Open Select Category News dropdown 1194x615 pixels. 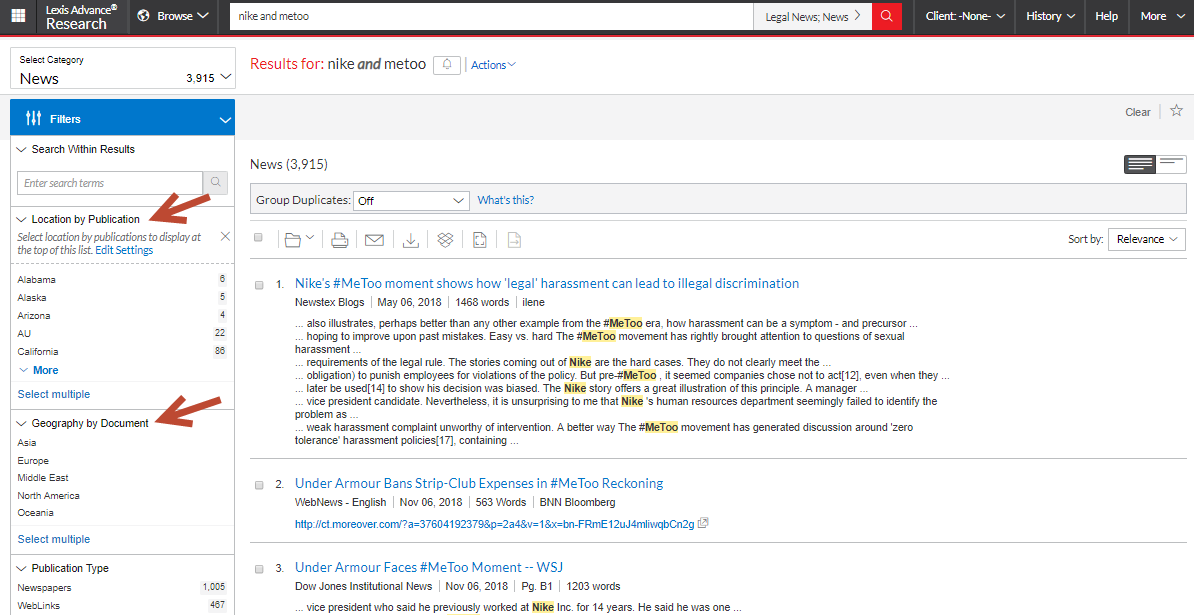point(123,69)
